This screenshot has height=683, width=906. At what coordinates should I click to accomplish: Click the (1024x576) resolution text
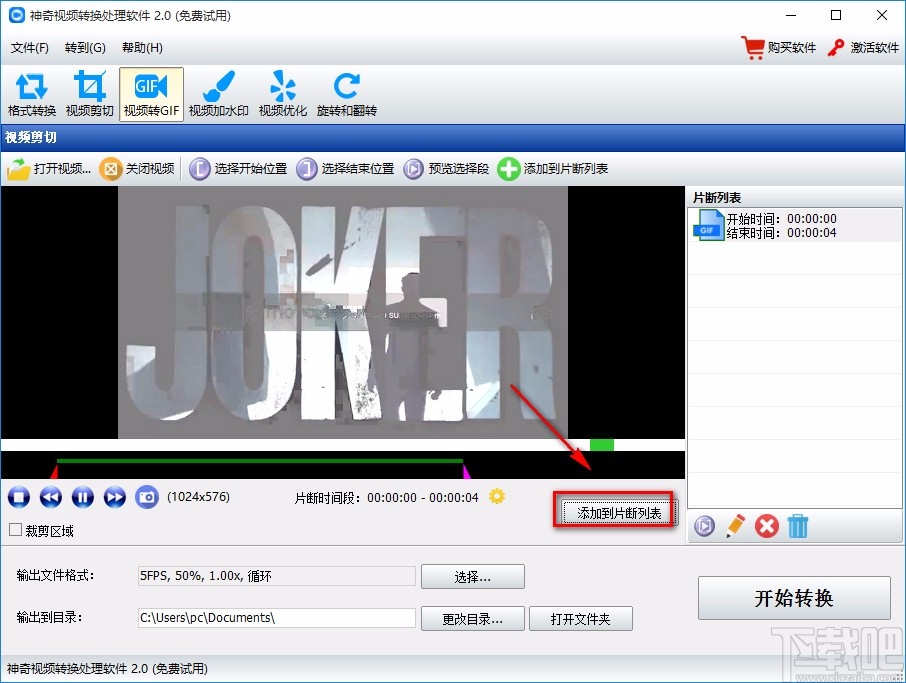198,497
